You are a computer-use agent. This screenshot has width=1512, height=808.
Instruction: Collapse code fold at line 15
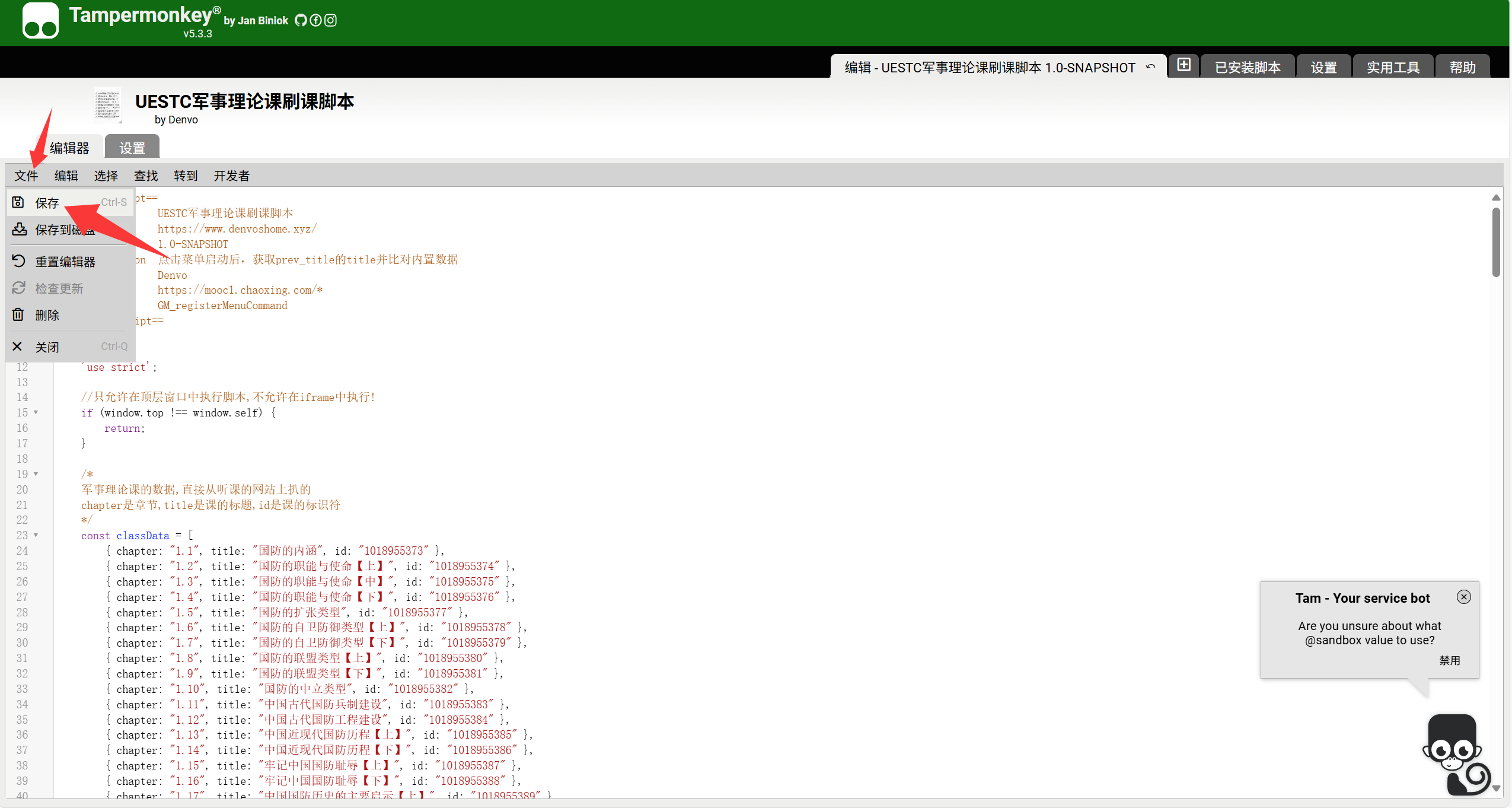(x=36, y=412)
